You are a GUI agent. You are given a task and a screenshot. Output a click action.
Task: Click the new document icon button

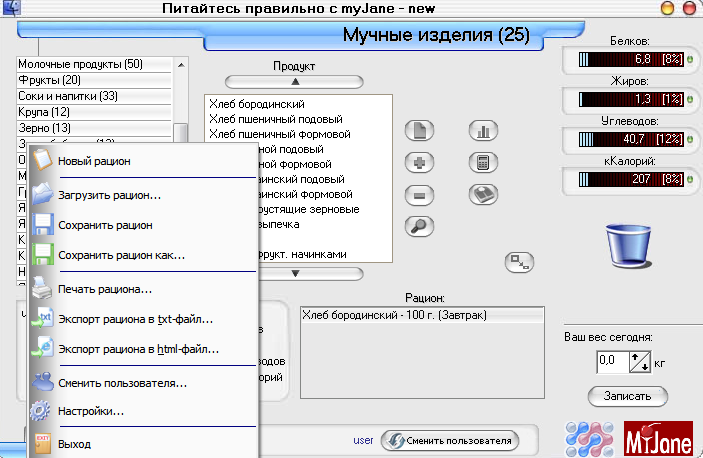point(419,131)
